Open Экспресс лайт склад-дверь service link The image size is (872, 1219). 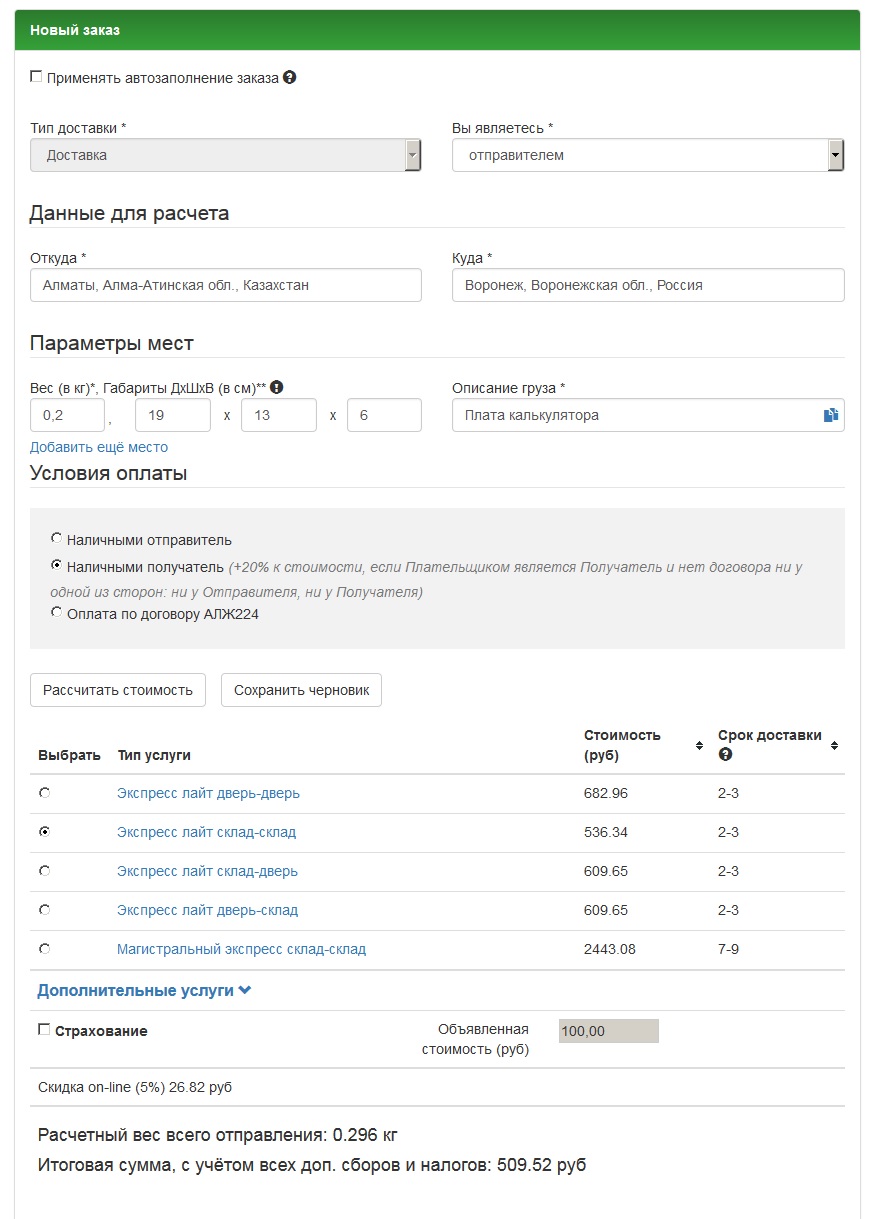click(207, 871)
